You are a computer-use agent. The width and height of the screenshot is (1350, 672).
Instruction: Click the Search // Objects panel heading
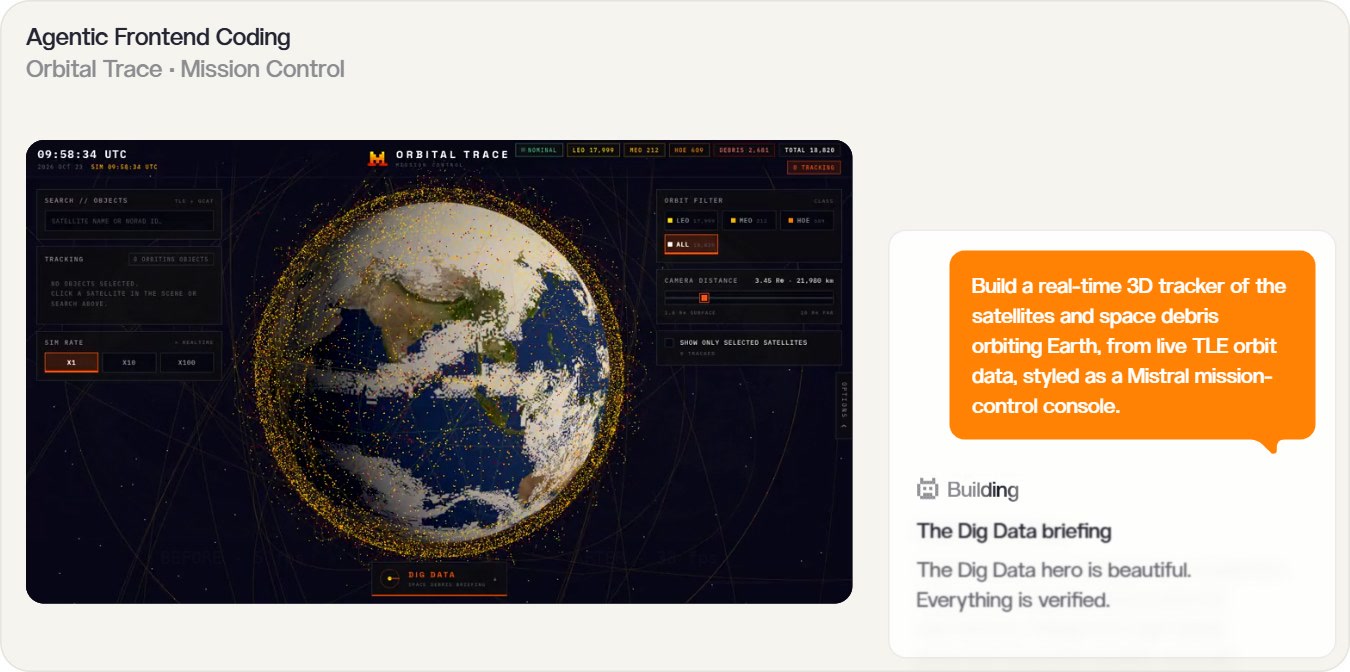pyautogui.click(x=86, y=200)
